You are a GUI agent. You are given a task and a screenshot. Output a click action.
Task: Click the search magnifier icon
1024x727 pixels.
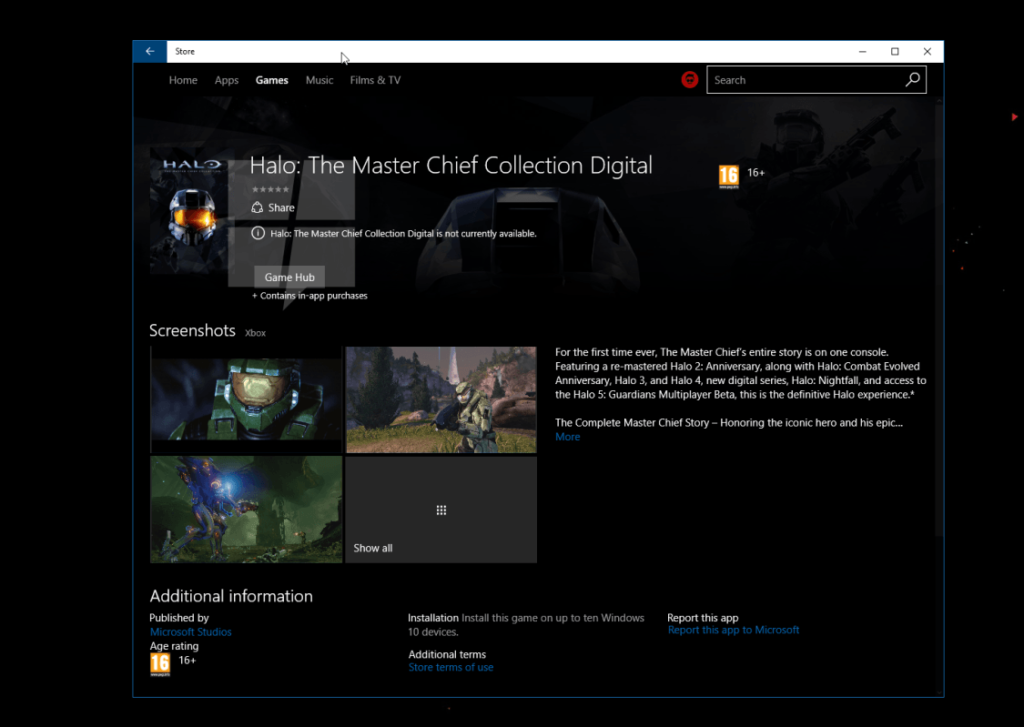pos(911,79)
